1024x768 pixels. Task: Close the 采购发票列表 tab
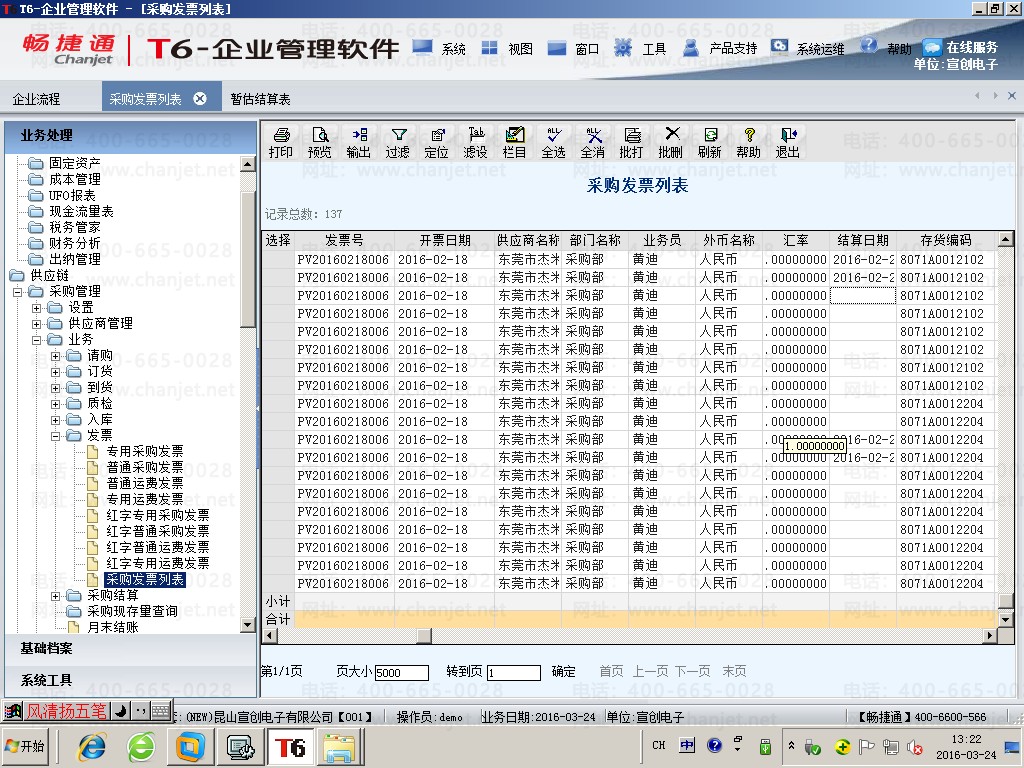[x=200, y=99]
